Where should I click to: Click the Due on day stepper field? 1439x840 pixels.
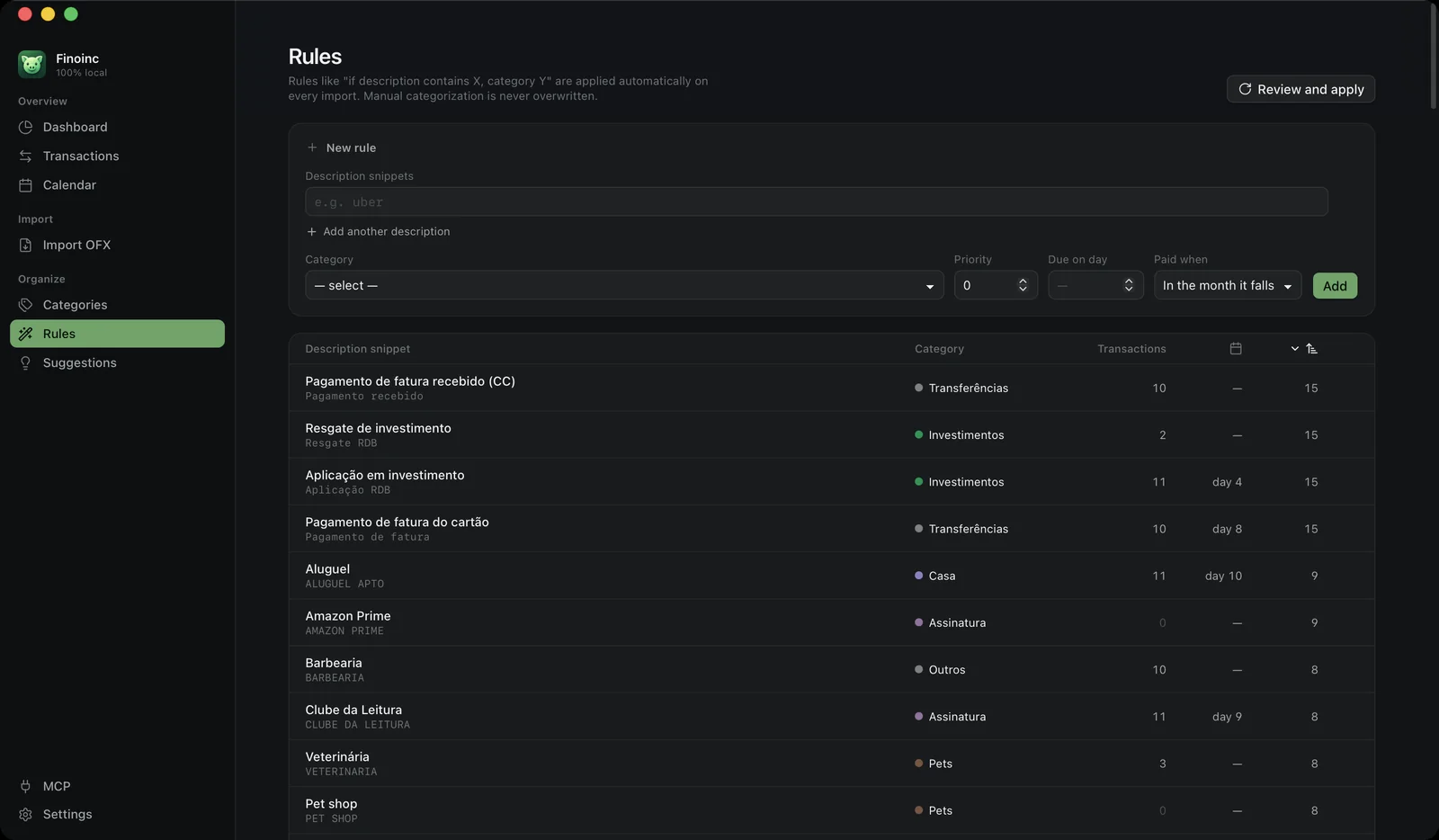(x=1095, y=285)
